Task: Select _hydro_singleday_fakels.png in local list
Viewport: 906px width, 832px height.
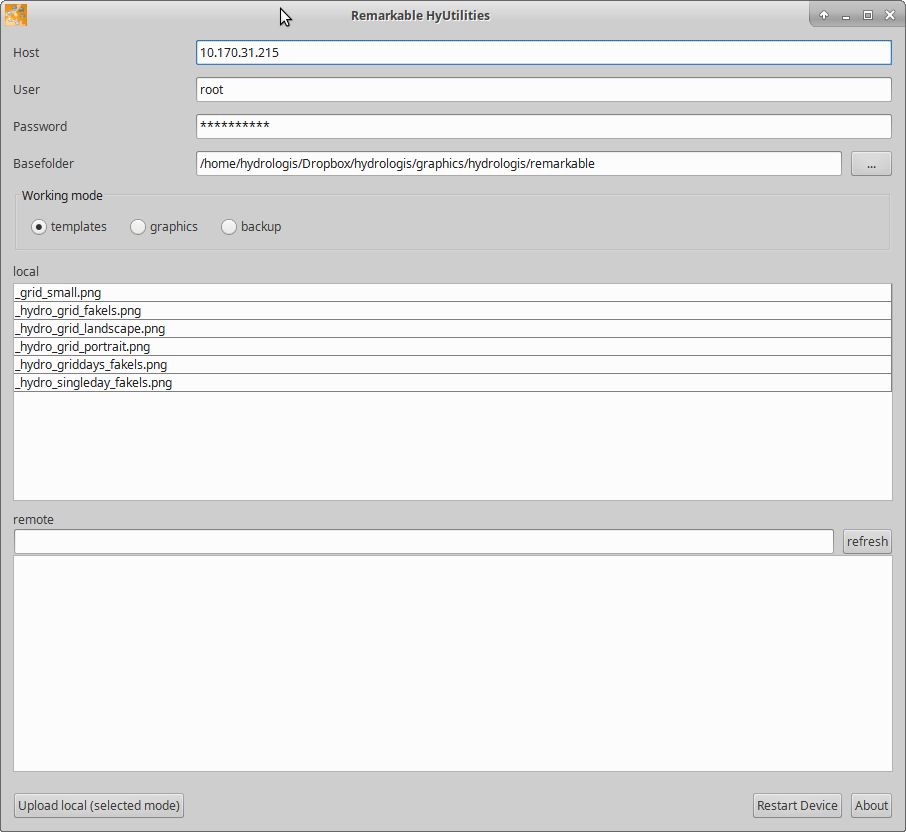Action: pyautogui.click(x=452, y=382)
